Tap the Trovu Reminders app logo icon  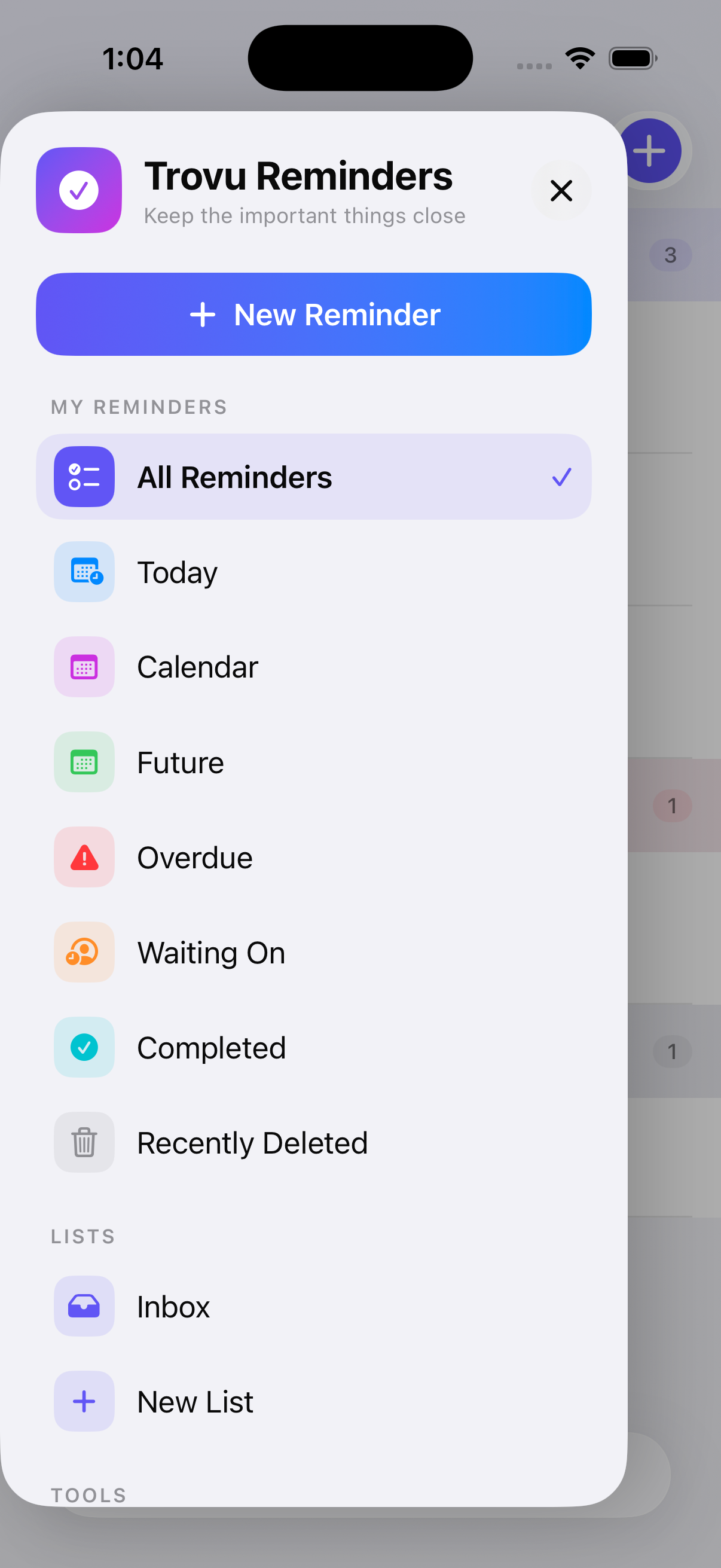(79, 190)
